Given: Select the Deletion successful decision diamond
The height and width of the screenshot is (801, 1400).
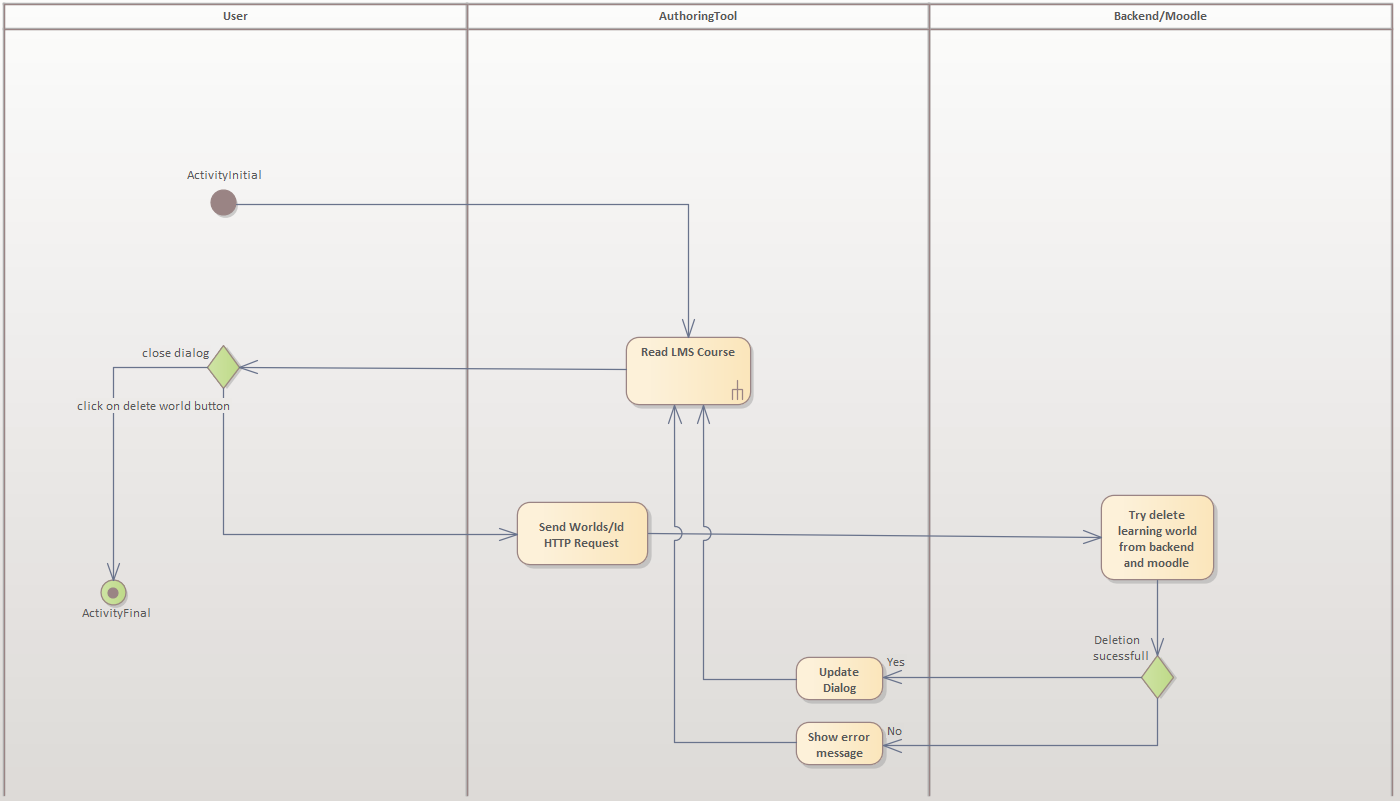Looking at the screenshot, I should [1158, 678].
